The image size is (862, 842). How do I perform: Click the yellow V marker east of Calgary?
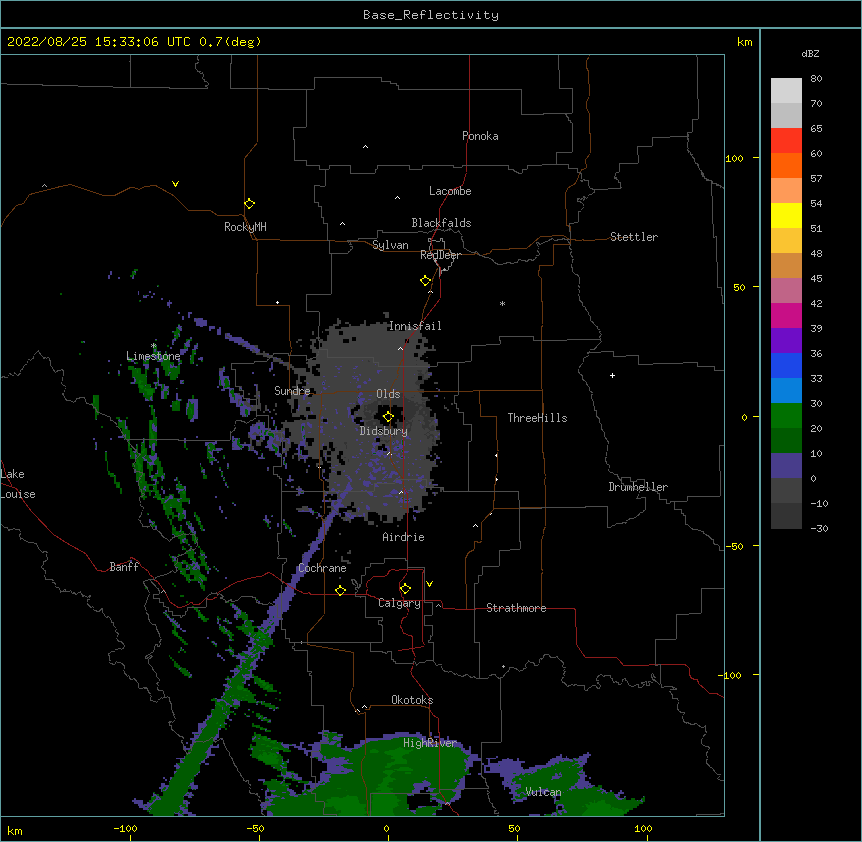coord(429,584)
